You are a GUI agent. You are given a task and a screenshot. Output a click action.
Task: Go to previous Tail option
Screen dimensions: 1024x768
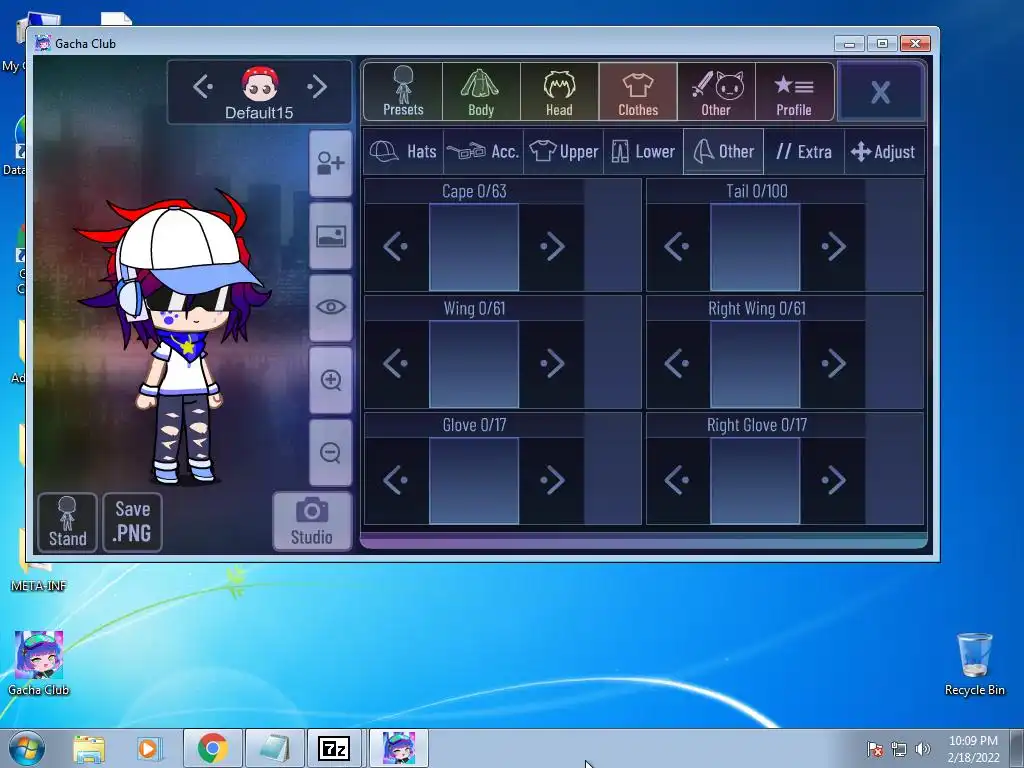677,247
